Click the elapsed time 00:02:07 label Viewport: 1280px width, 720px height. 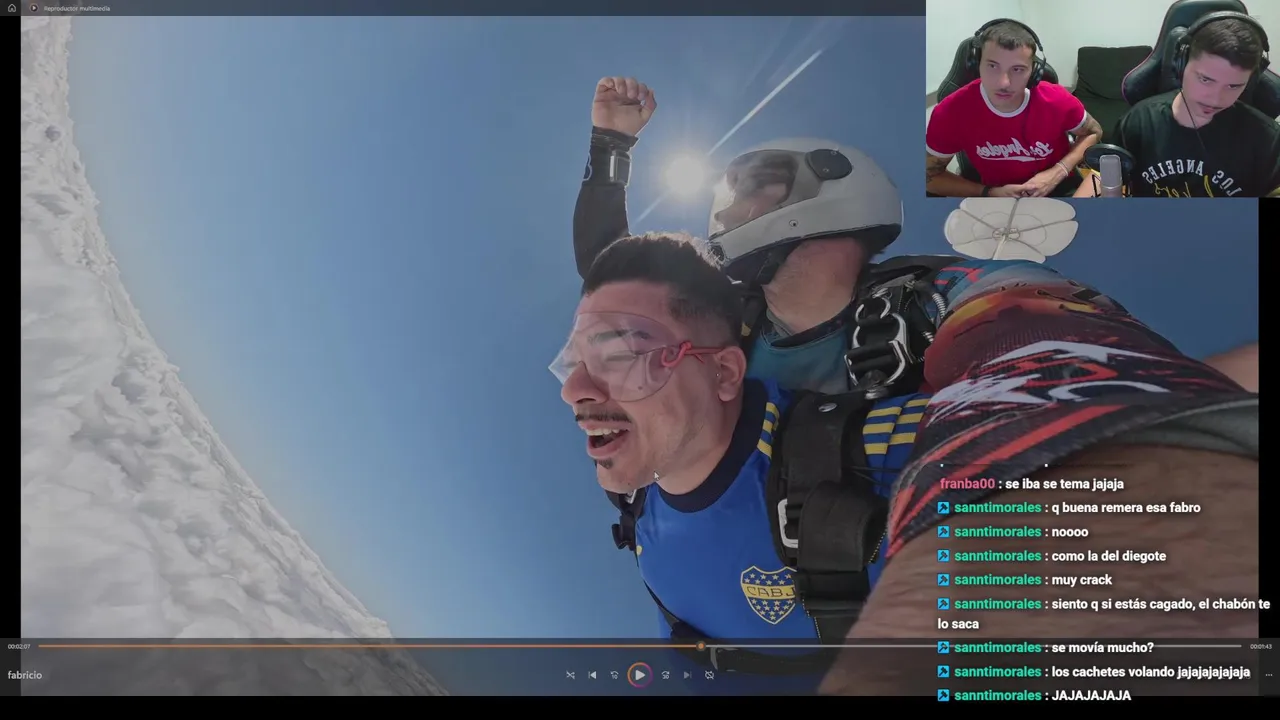[x=19, y=647]
